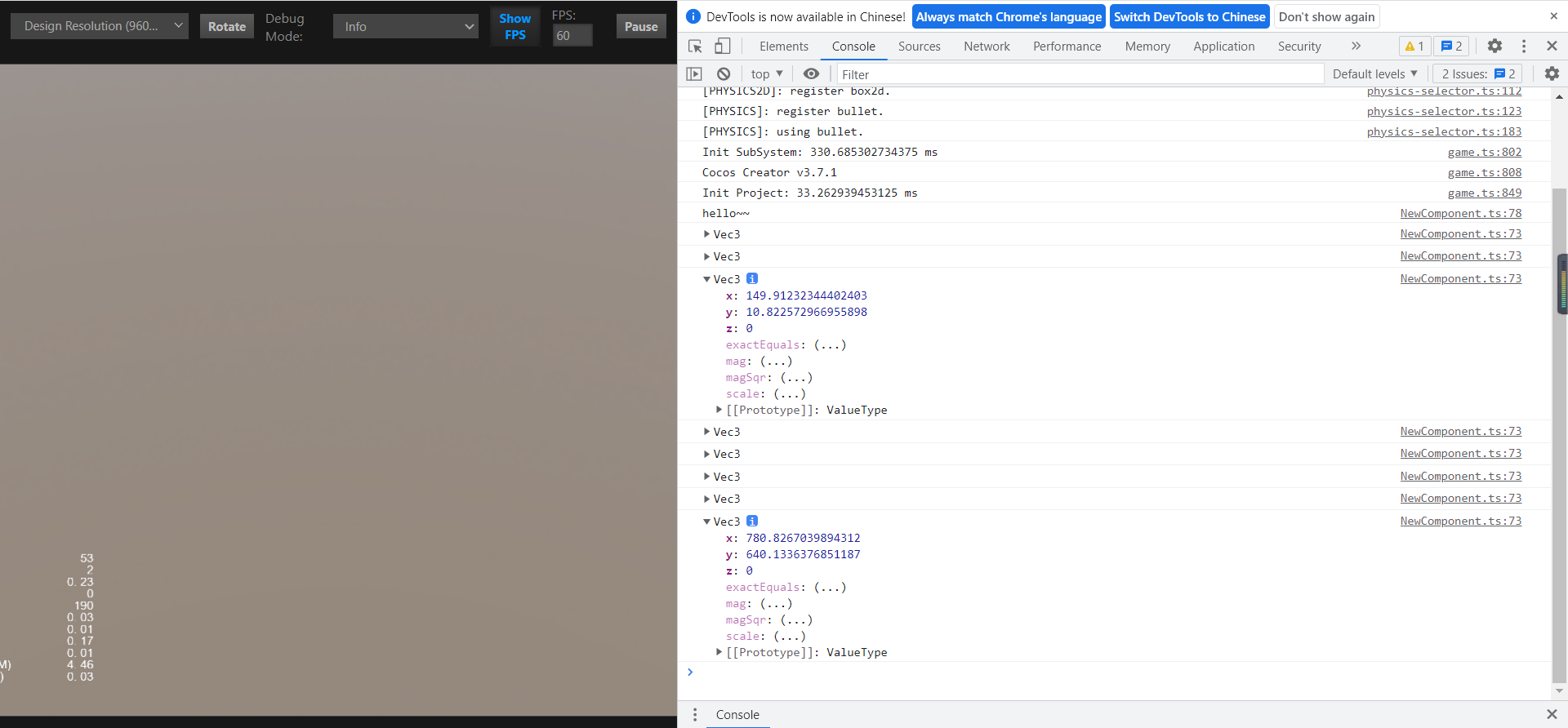Expand the Prototype ValueType under x 780.82
Image resolution: width=1568 pixels, height=728 pixels.
coord(719,652)
